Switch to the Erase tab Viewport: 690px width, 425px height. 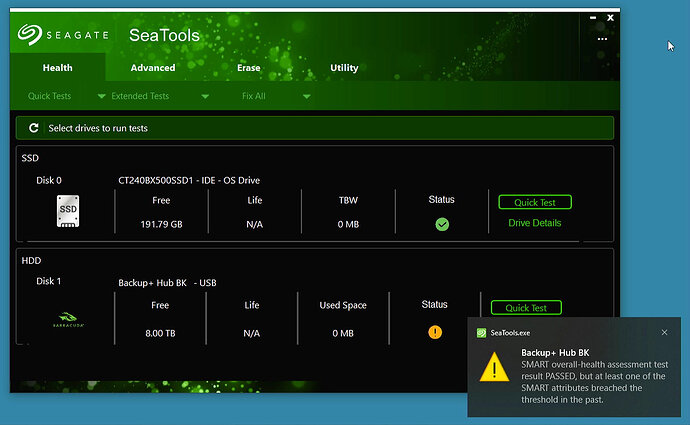pos(248,68)
